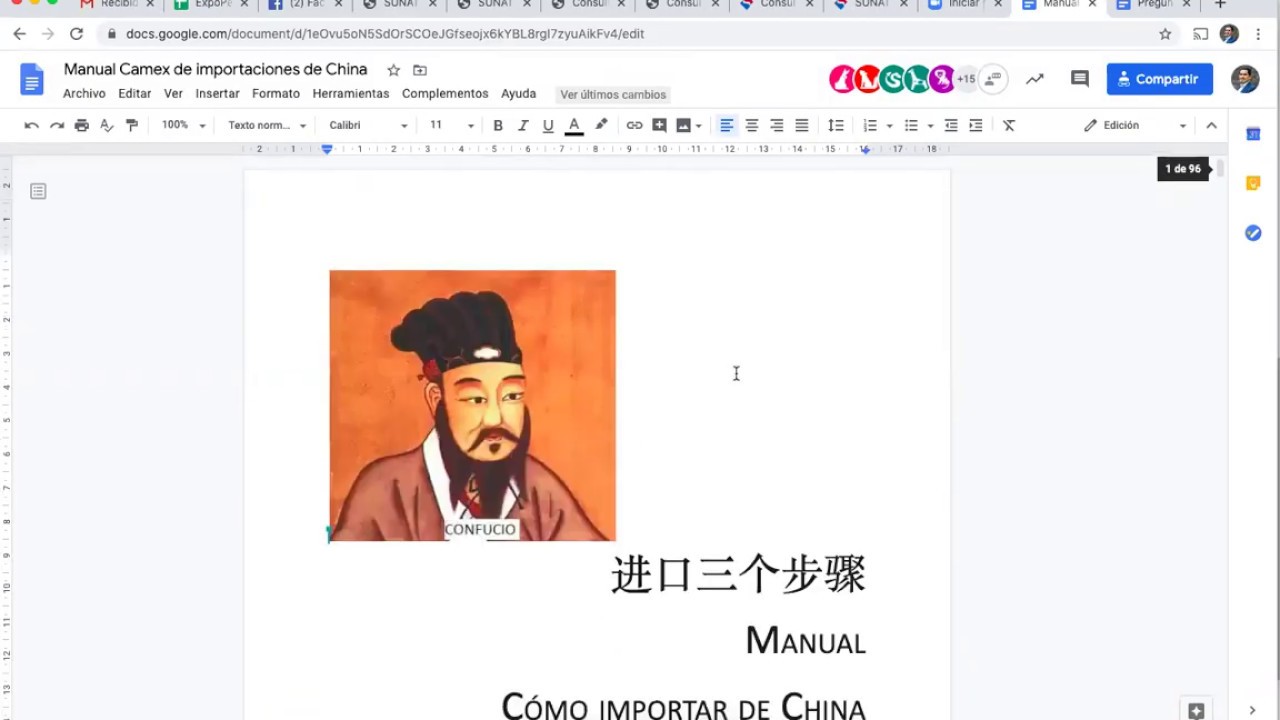Open the Archivo menu
The height and width of the screenshot is (720, 1280).
(x=84, y=94)
